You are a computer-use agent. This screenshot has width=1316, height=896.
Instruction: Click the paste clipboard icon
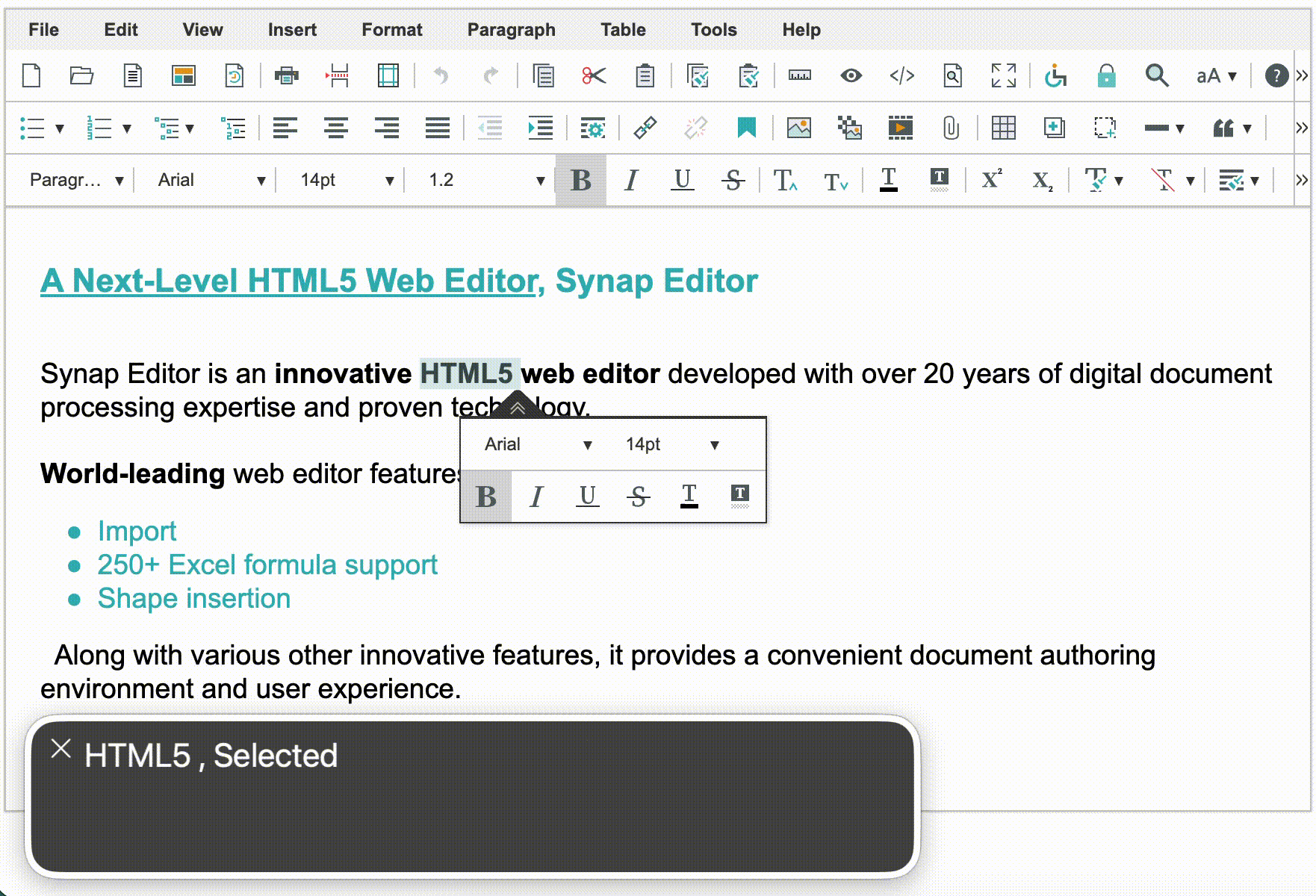click(x=645, y=75)
